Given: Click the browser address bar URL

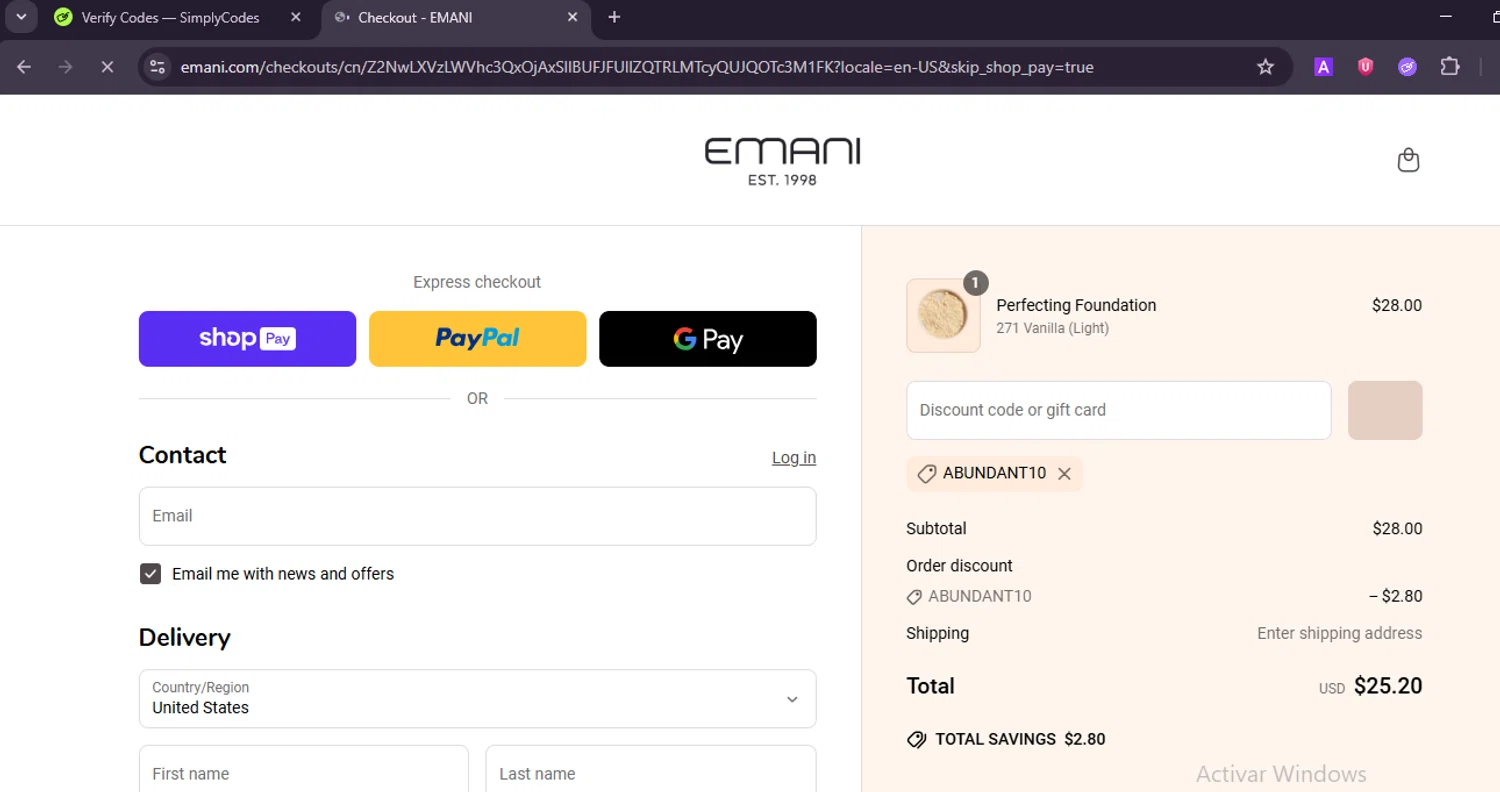Looking at the screenshot, I should [x=637, y=67].
